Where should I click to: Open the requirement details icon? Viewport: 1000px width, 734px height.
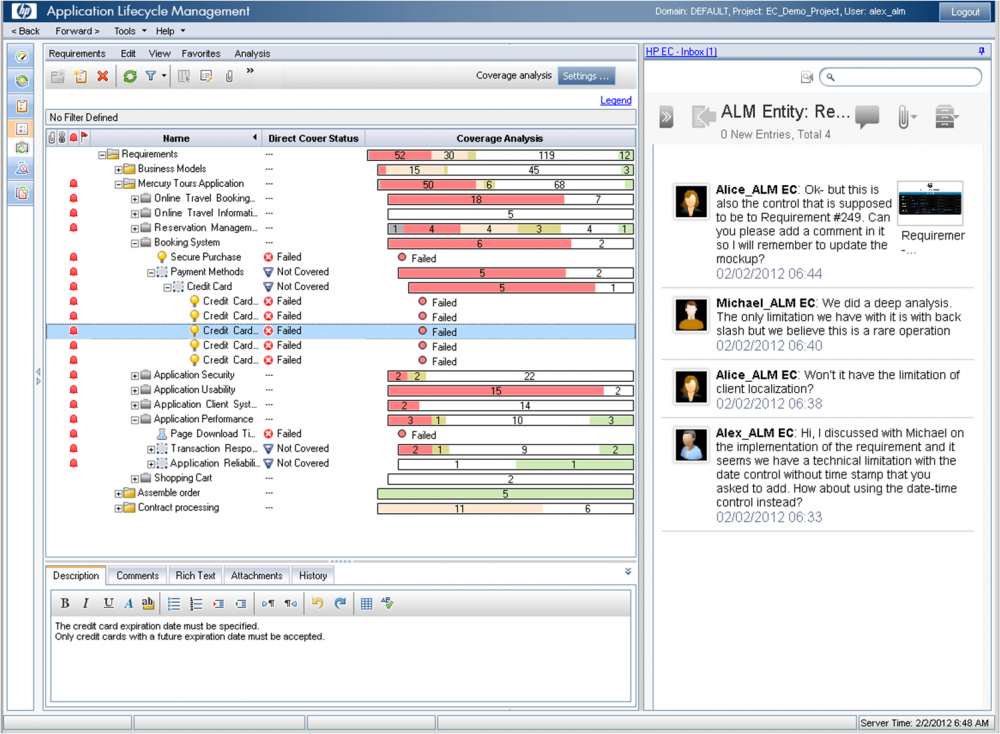206,77
